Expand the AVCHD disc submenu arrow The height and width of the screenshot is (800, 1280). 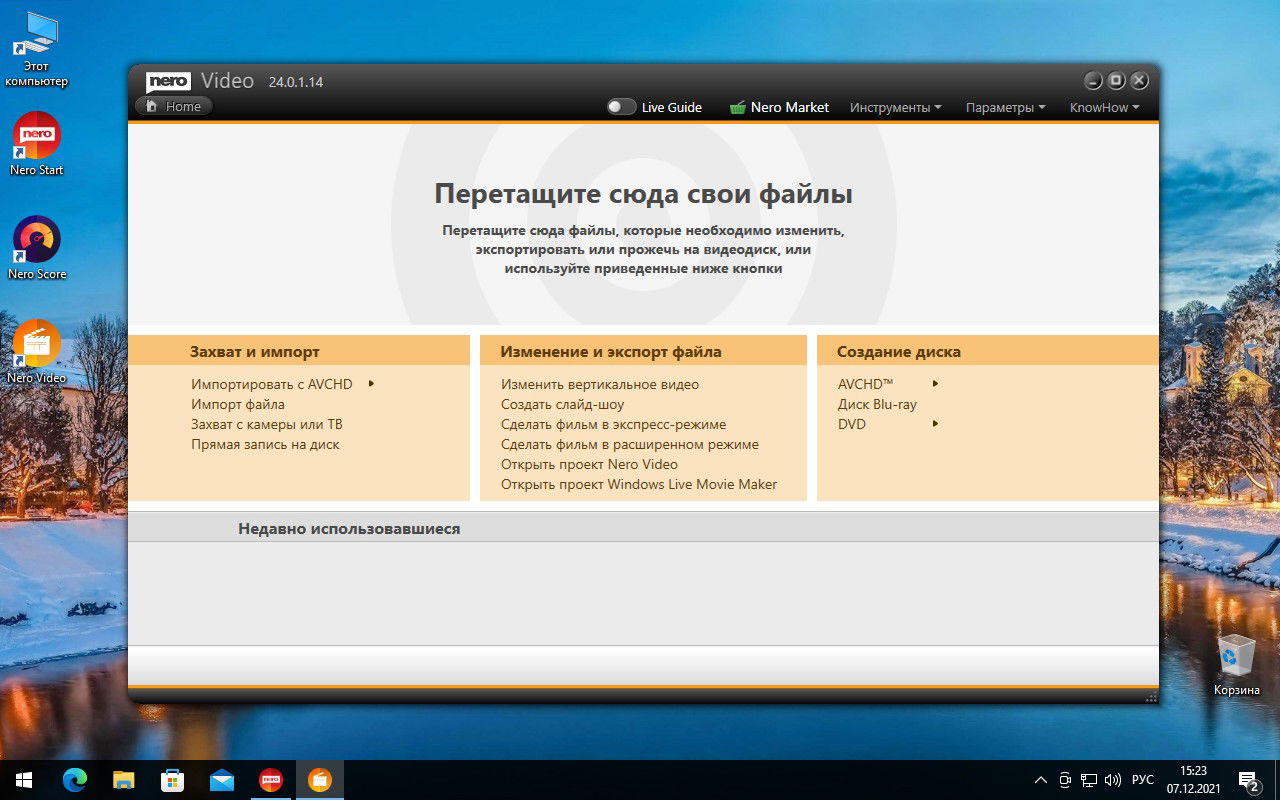point(936,384)
